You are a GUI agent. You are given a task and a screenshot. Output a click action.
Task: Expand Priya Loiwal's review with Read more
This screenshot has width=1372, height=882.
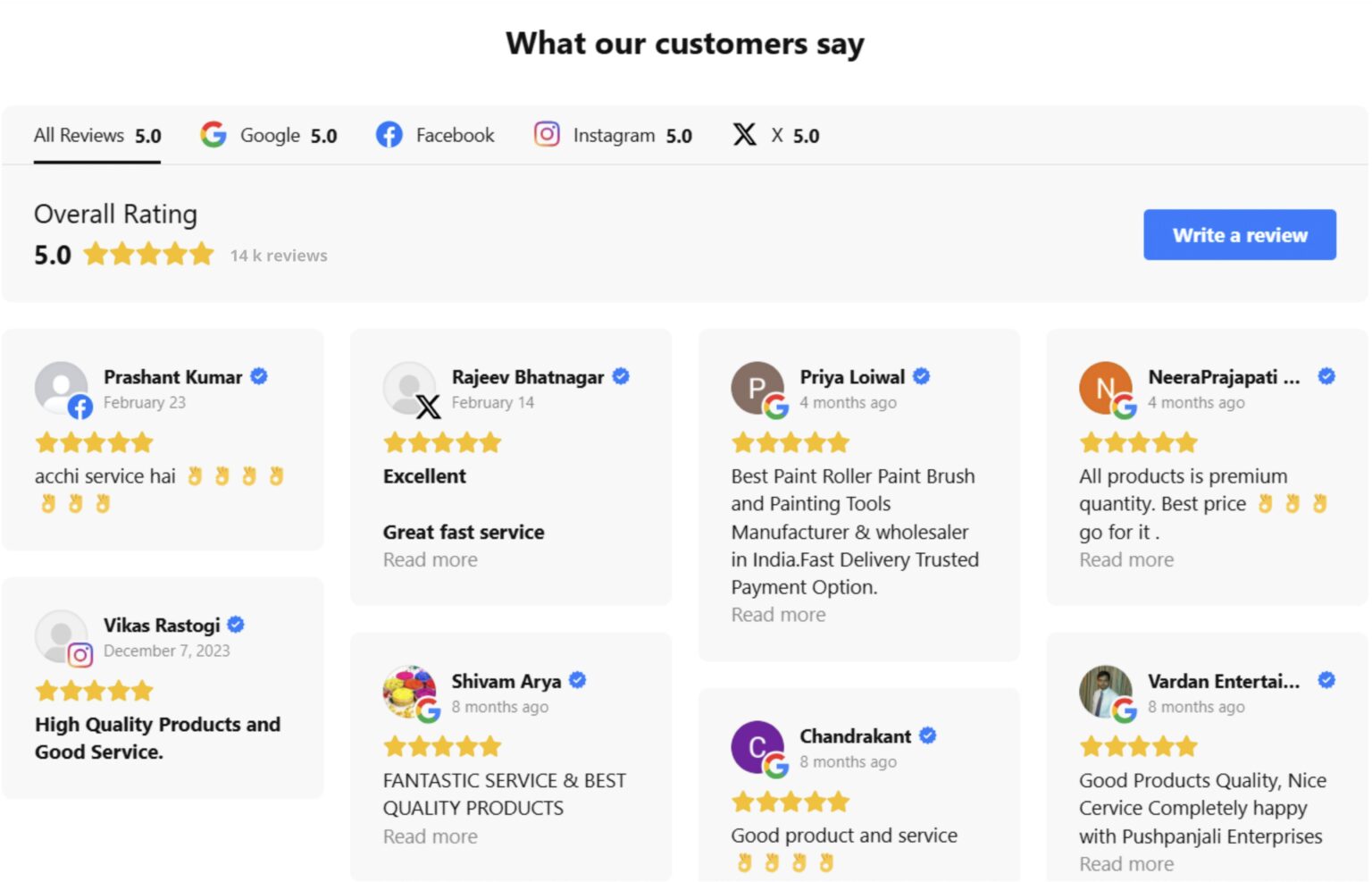[778, 615]
